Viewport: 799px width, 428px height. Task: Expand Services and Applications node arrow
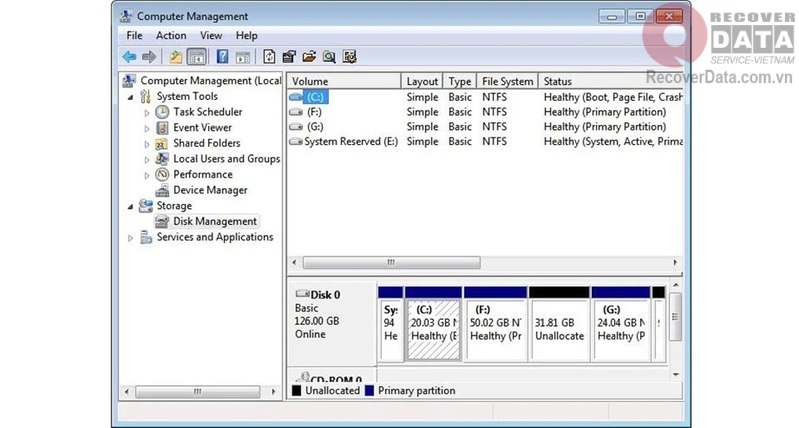coord(130,237)
